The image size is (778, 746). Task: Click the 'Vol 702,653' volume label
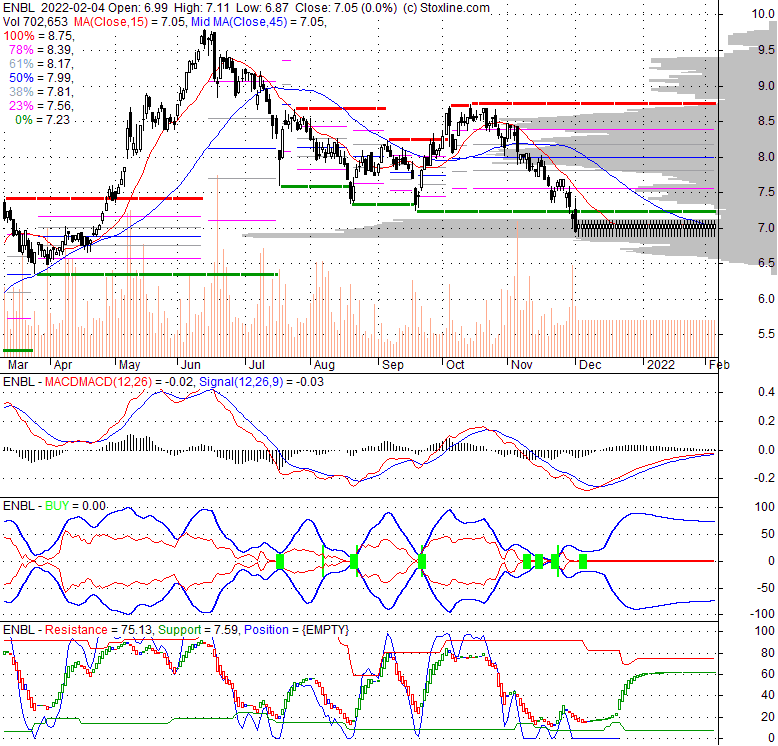tap(35, 22)
